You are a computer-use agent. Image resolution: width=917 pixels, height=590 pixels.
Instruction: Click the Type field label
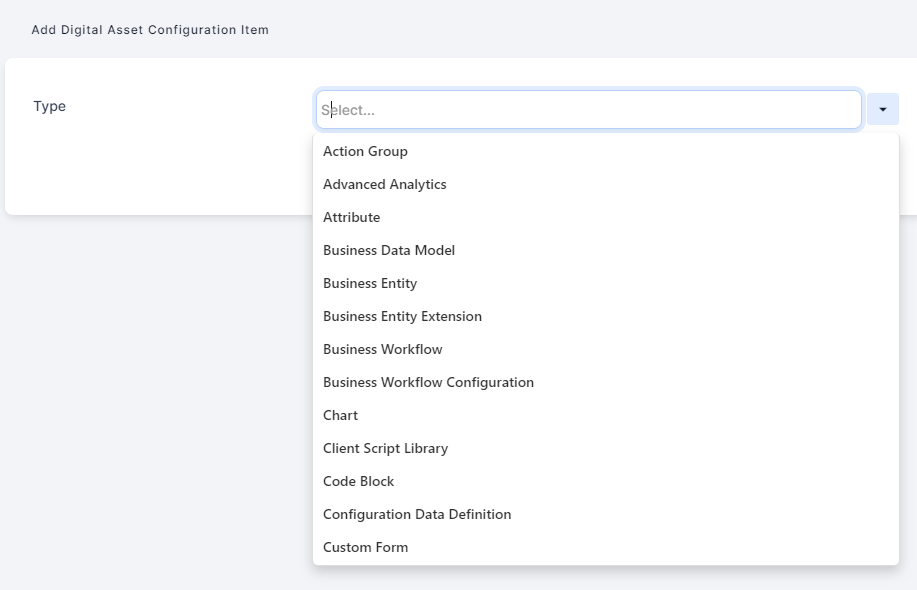(x=49, y=106)
